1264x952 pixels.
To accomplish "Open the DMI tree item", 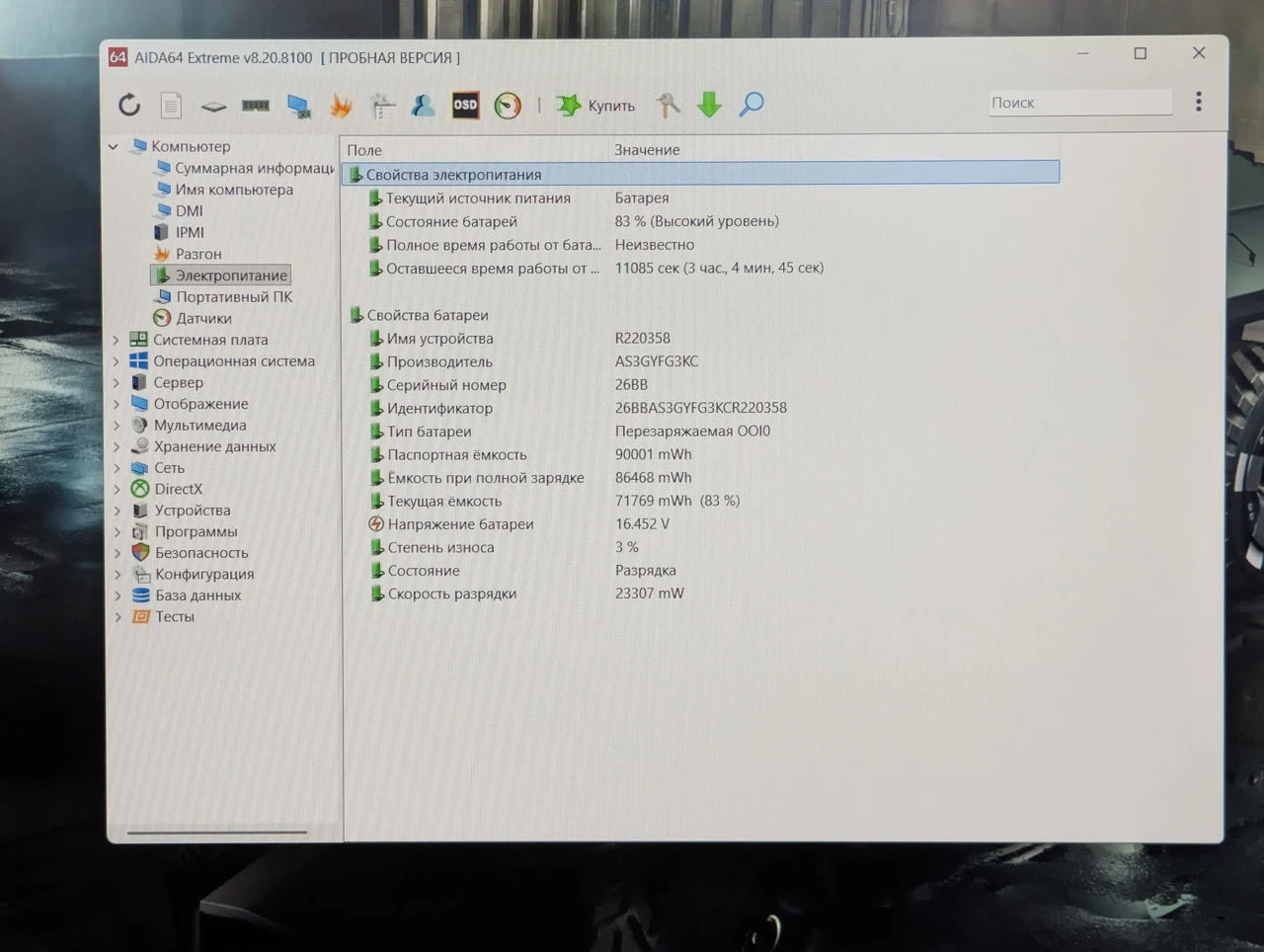I will click(179, 210).
